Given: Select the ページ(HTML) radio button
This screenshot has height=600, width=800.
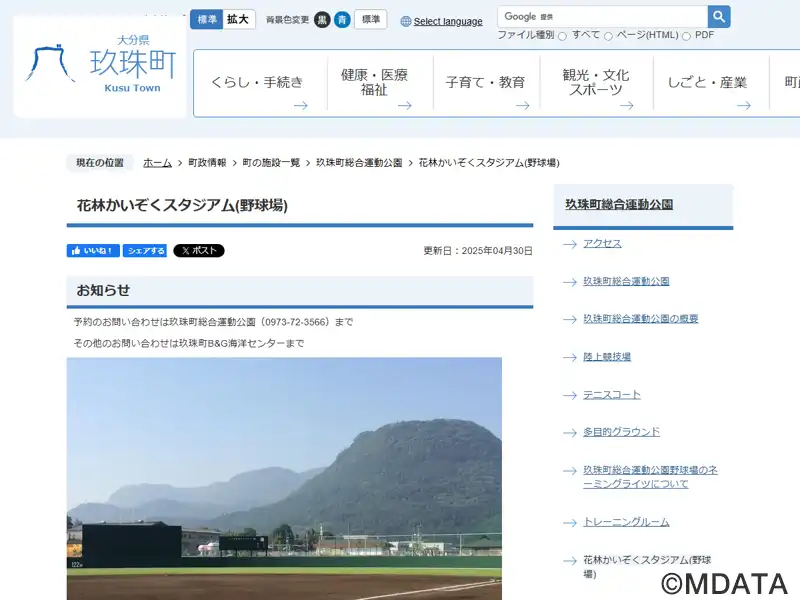Looking at the screenshot, I should click(608, 36).
